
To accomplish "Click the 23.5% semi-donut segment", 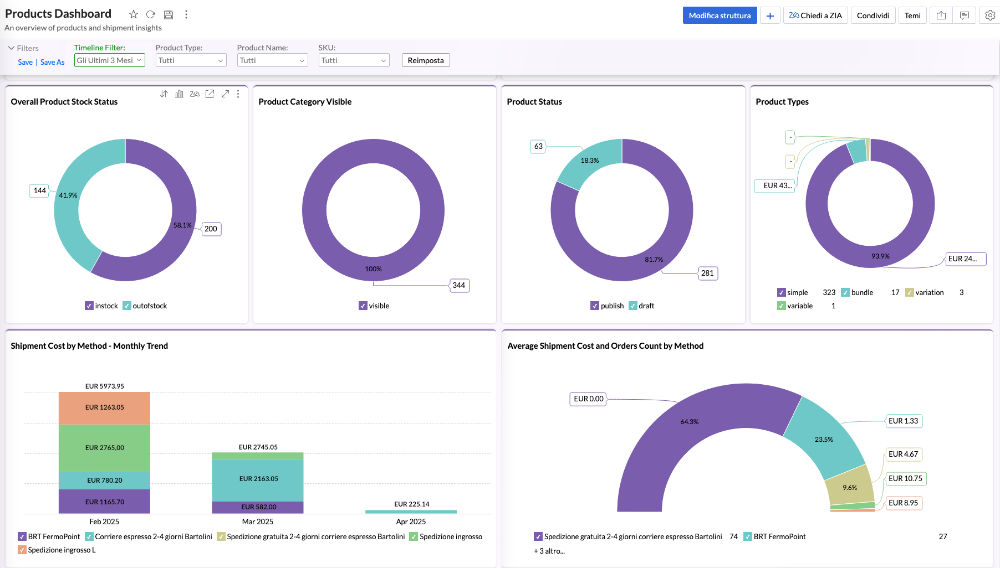I will pyautogui.click(x=824, y=439).
